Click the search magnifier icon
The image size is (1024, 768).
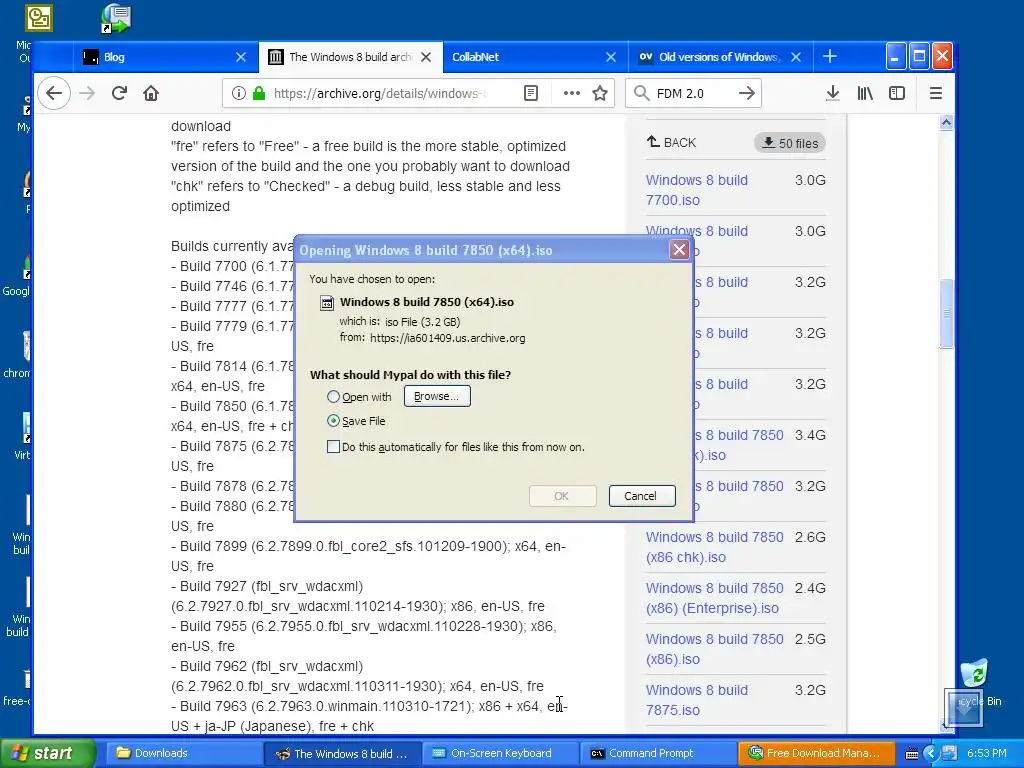(x=642, y=93)
